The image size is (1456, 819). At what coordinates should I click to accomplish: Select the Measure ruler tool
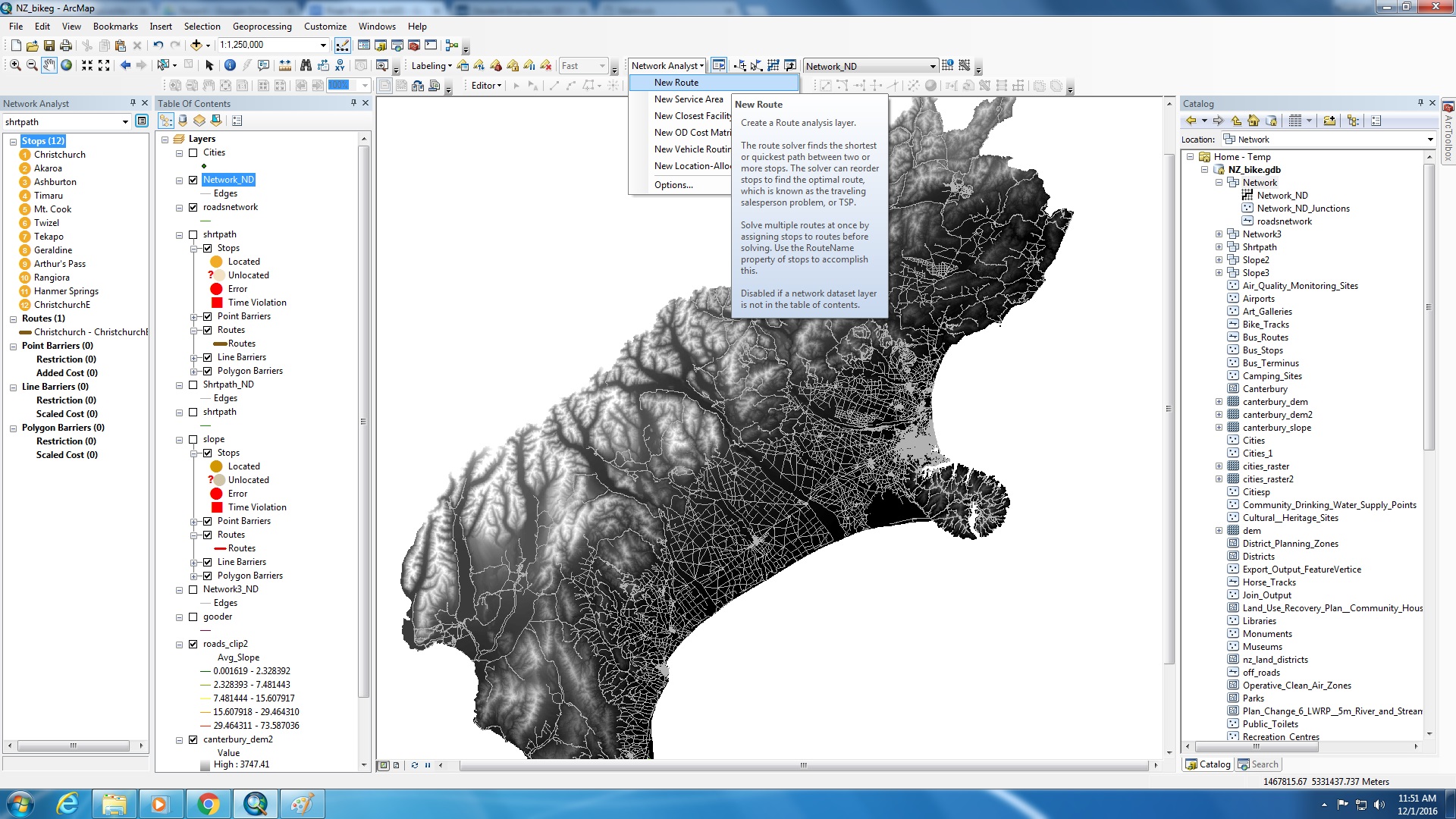pyautogui.click(x=285, y=65)
